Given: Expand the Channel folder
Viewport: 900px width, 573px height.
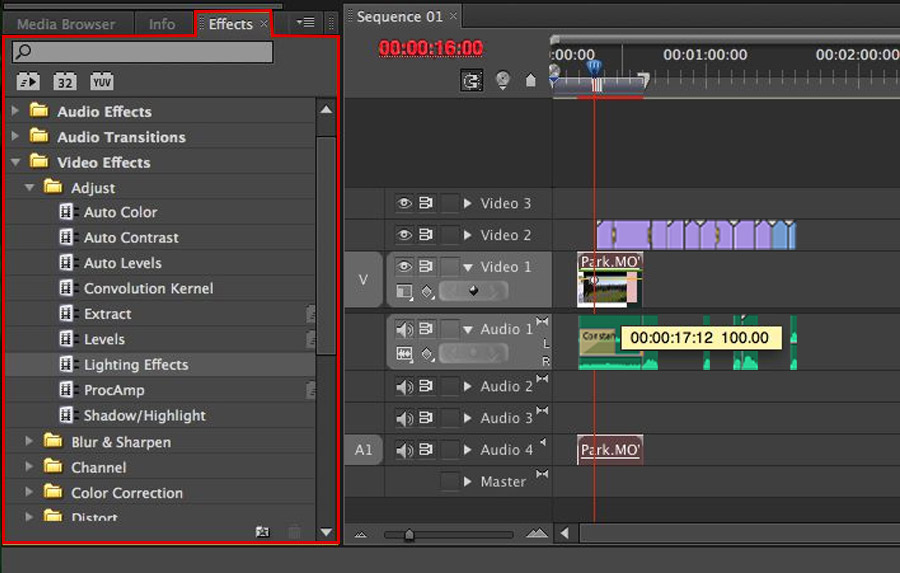Looking at the screenshot, I should pos(29,467).
